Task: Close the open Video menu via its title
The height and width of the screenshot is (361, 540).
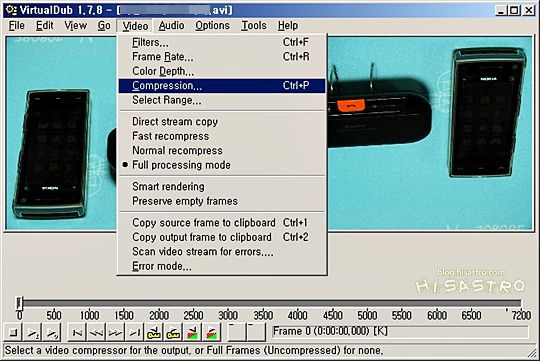Action: (135, 26)
